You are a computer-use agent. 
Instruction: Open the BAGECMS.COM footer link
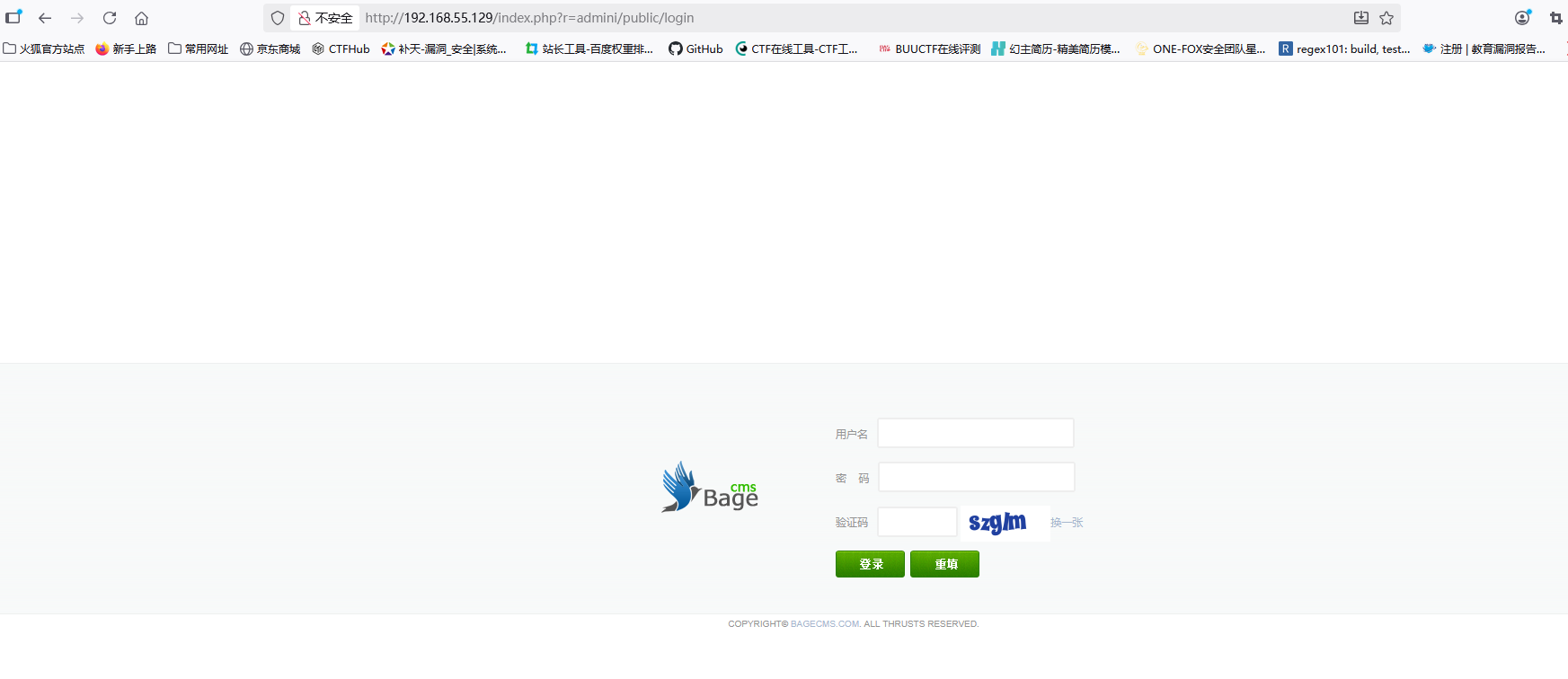pyautogui.click(x=825, y=623)
